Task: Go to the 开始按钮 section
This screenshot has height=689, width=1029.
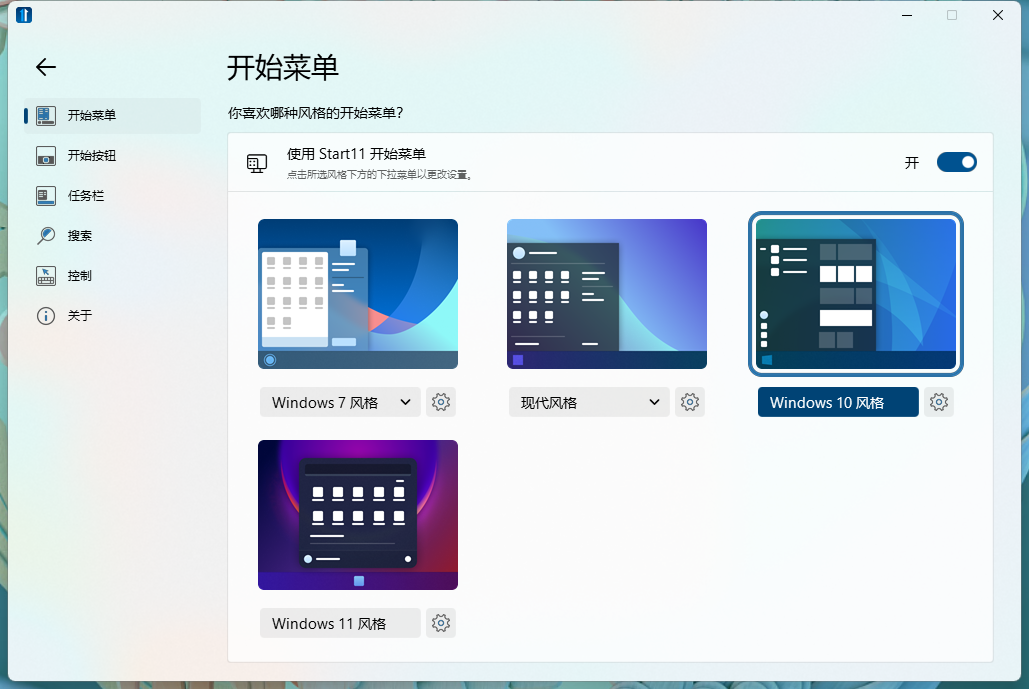Action: tap(92, 156)
